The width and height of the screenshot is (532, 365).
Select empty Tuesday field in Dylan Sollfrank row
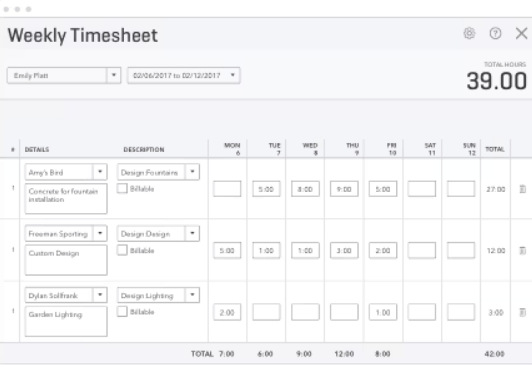tap(266, 312)
